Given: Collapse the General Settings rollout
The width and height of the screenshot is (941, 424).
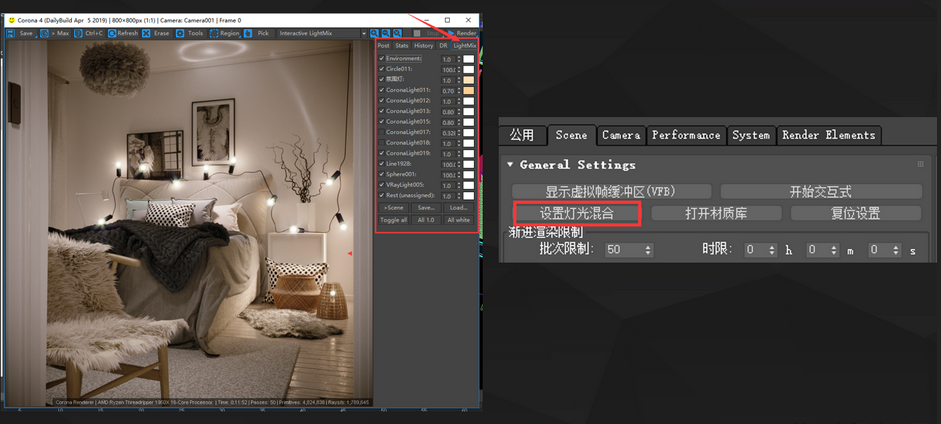Looking at the screenshot, I should (511, 165).
